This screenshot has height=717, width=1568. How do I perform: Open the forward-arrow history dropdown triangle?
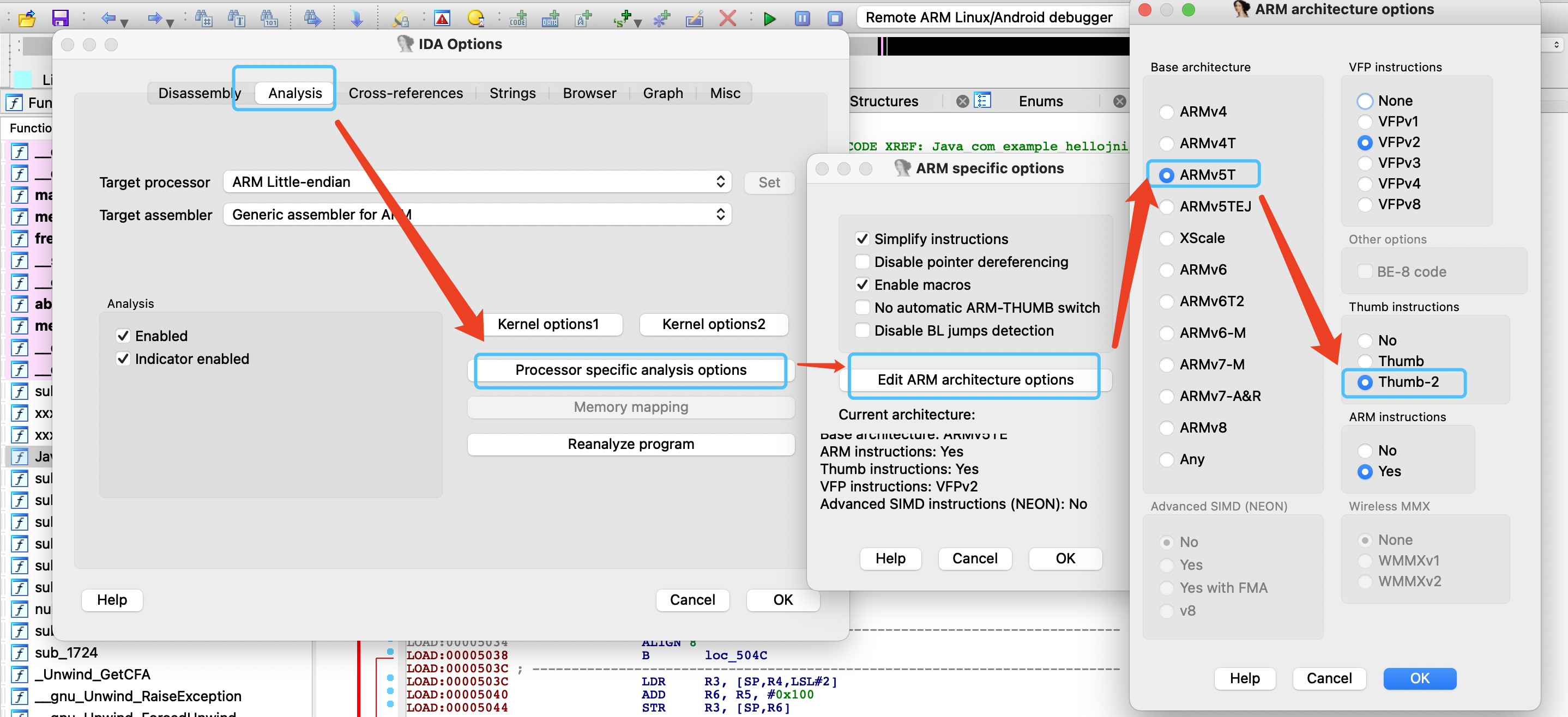(171, 23)
